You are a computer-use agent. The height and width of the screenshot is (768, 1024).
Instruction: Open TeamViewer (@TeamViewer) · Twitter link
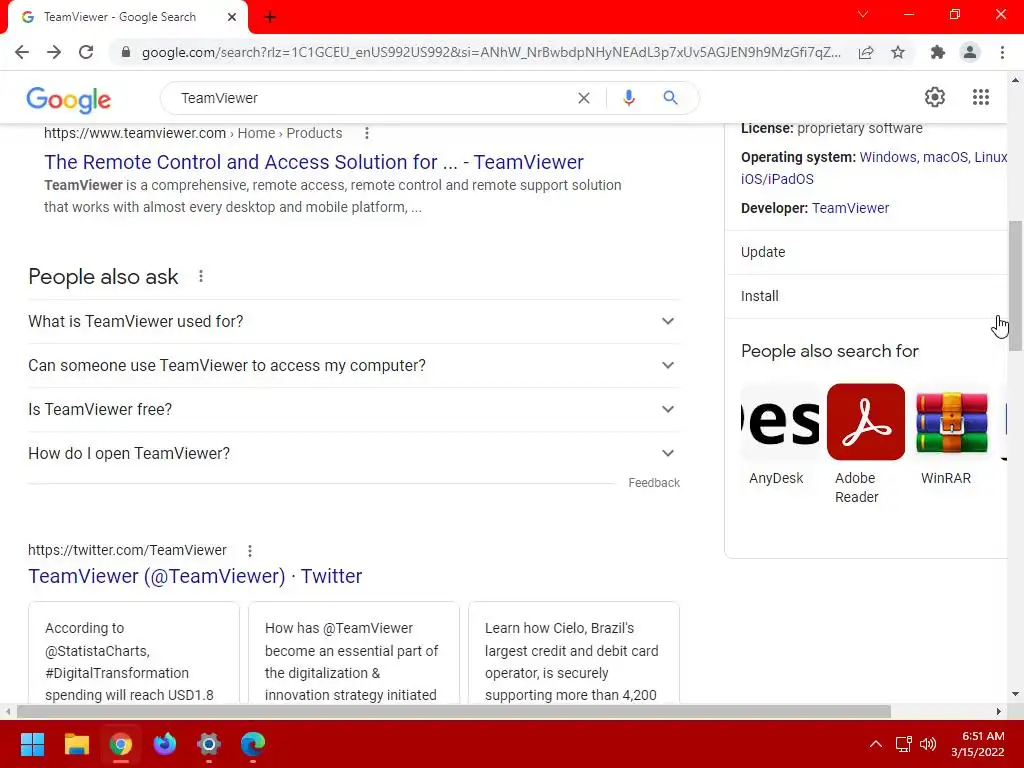coord(195,576)
